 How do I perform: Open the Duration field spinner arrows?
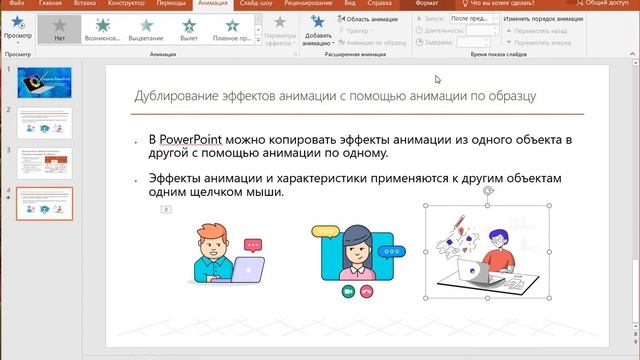[496, 30]
